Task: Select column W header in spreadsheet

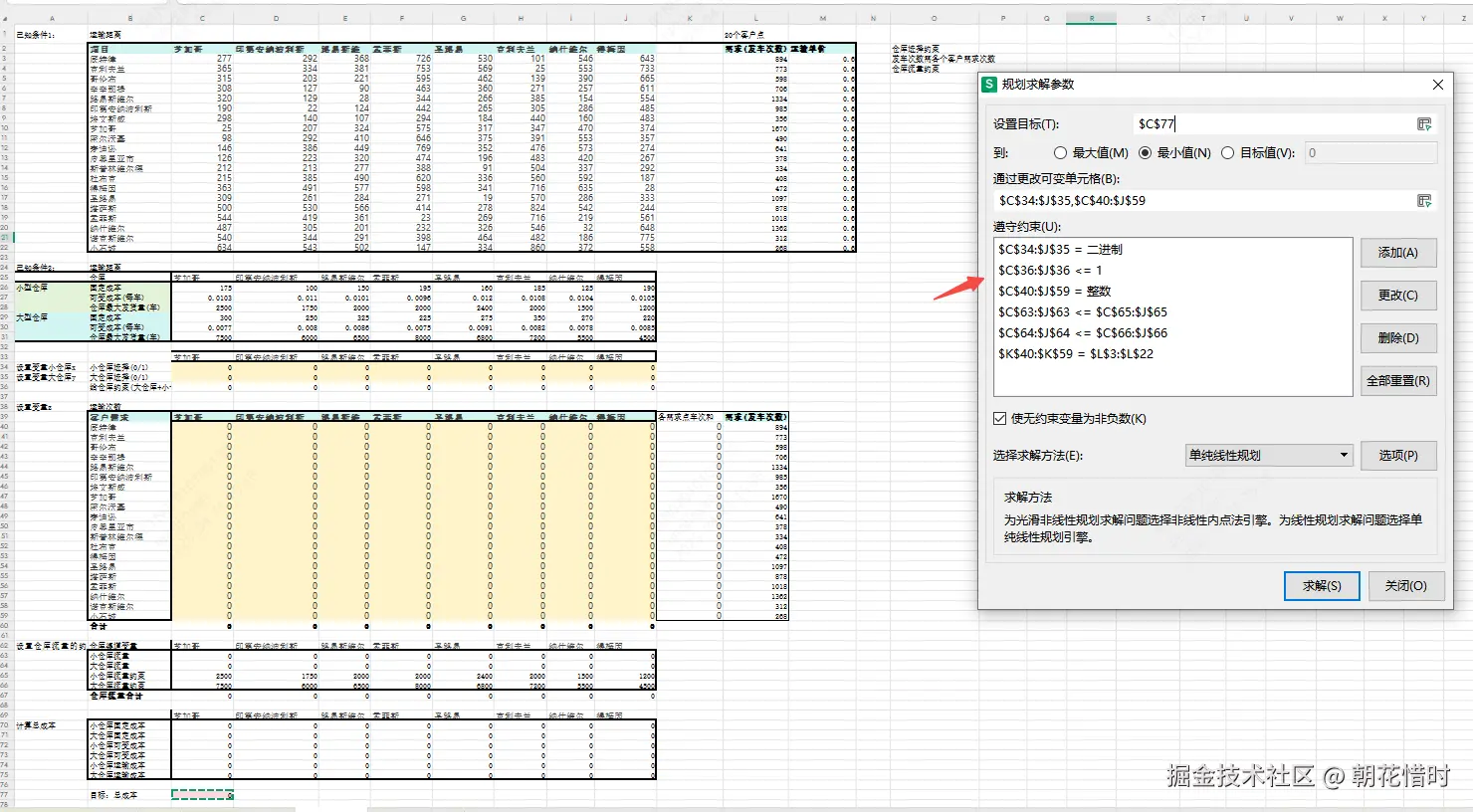Action: (x=1339, y=18)
